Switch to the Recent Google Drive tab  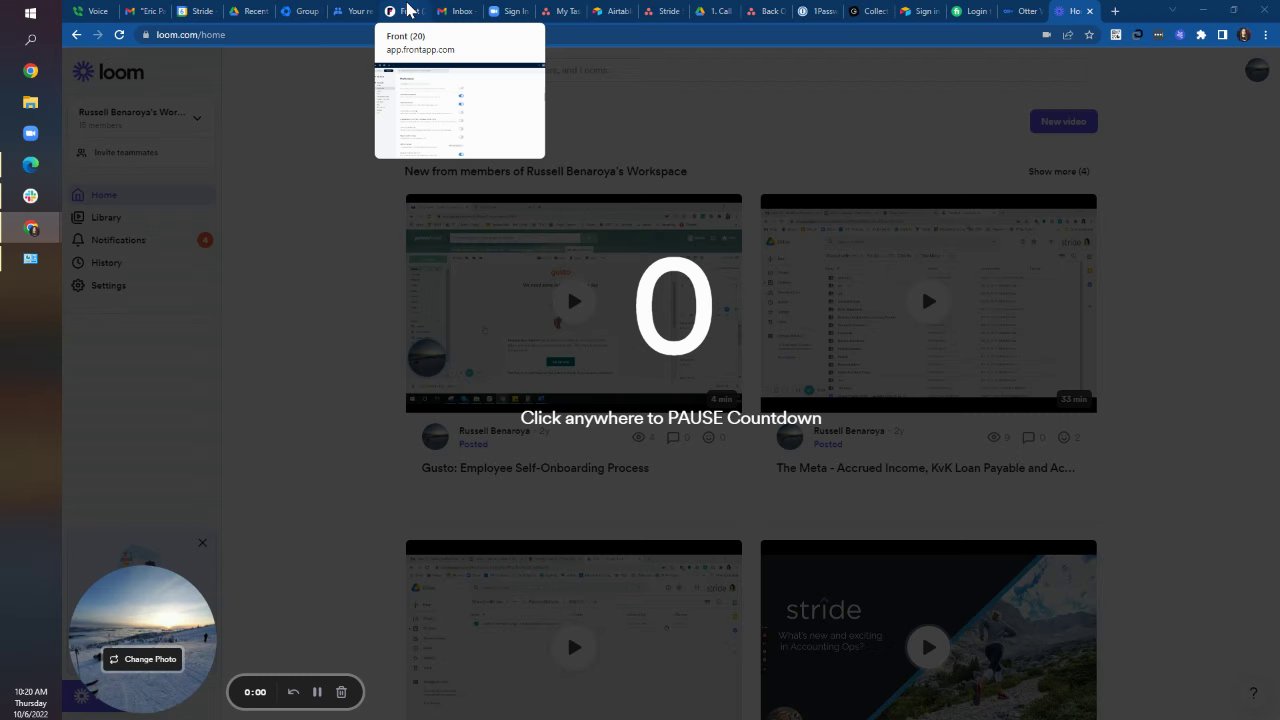249,11
